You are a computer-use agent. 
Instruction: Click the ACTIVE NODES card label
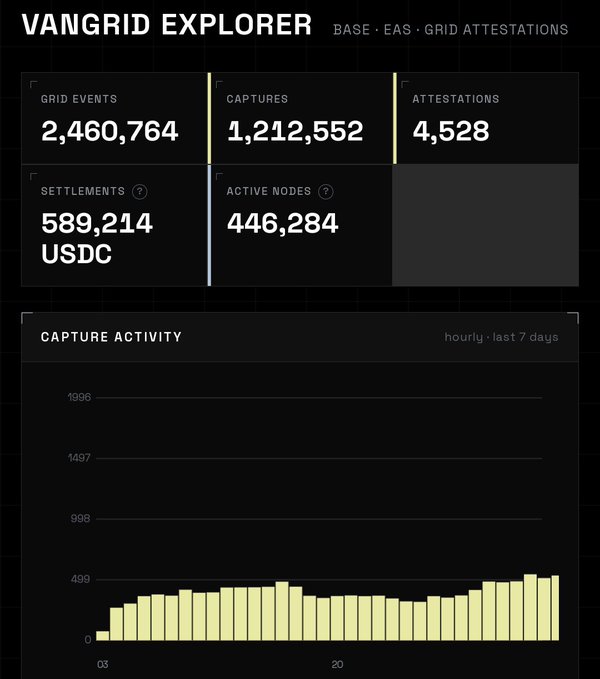point(268,191)
